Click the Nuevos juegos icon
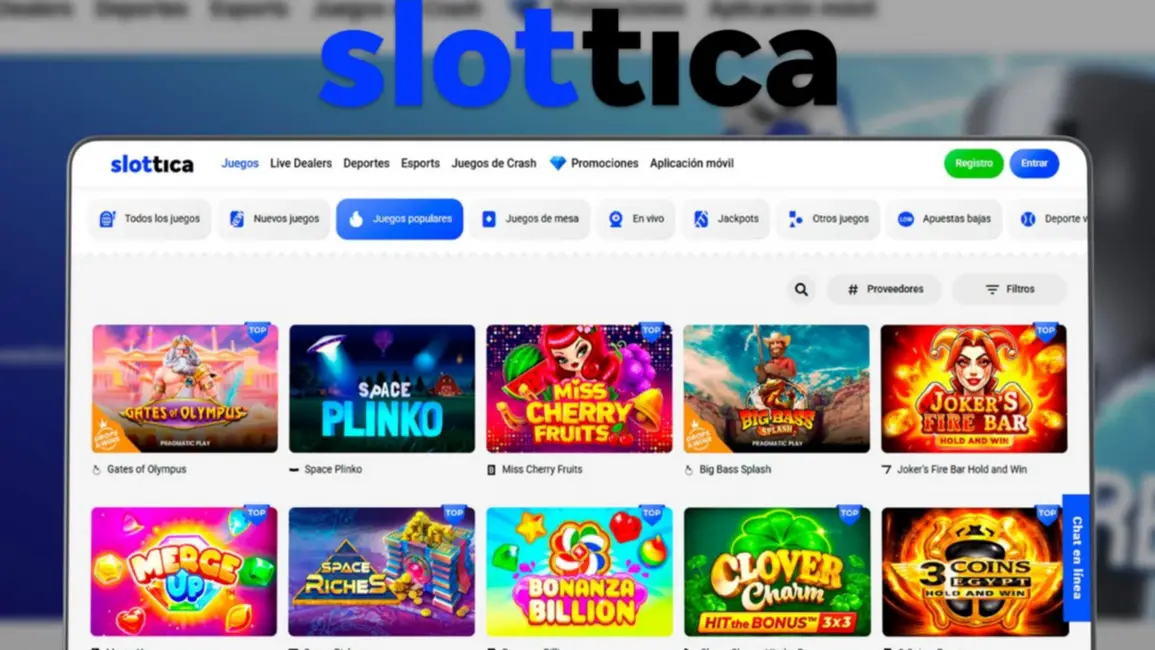 (x=236, y=219)
